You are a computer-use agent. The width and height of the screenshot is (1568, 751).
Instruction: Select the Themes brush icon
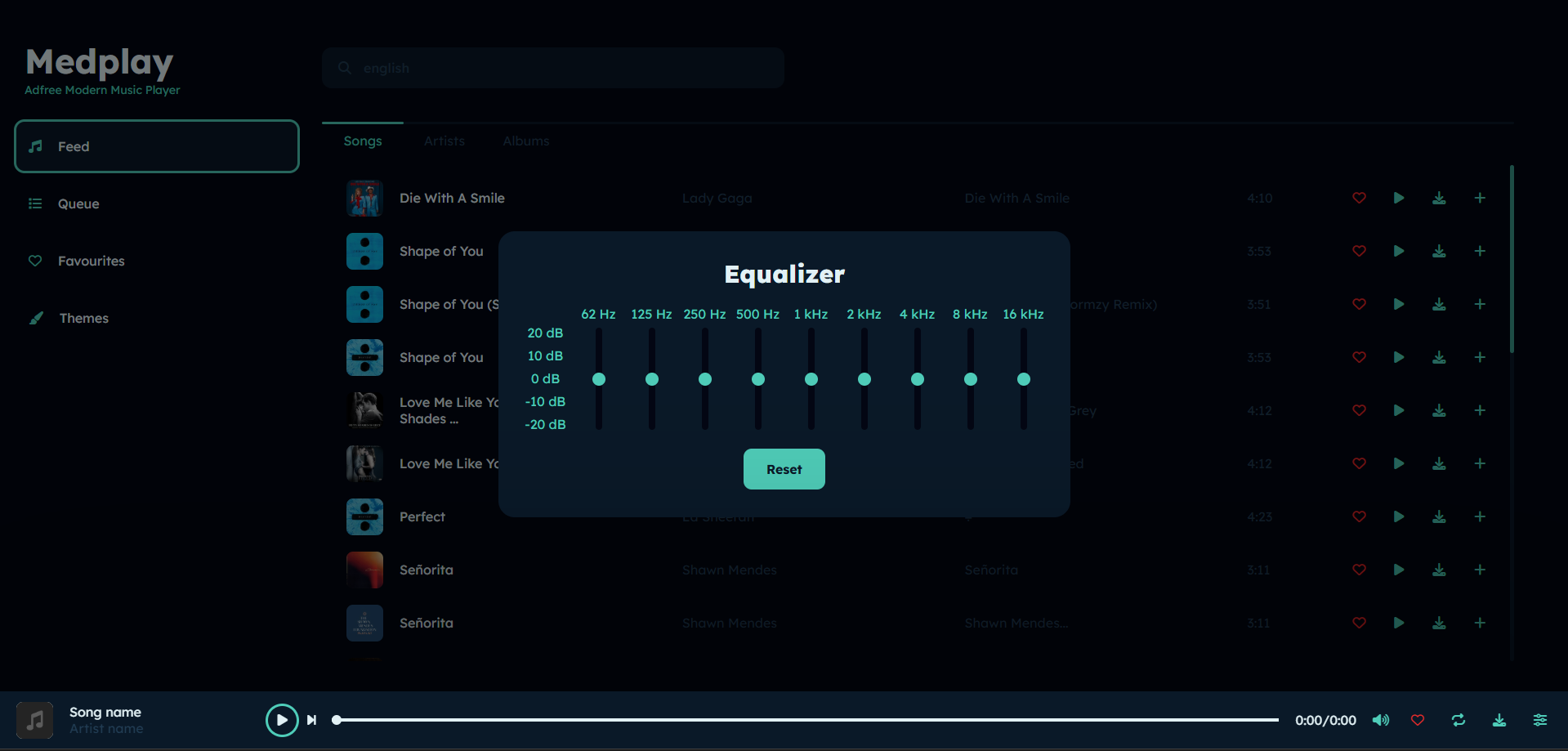(x=36, y=318)
